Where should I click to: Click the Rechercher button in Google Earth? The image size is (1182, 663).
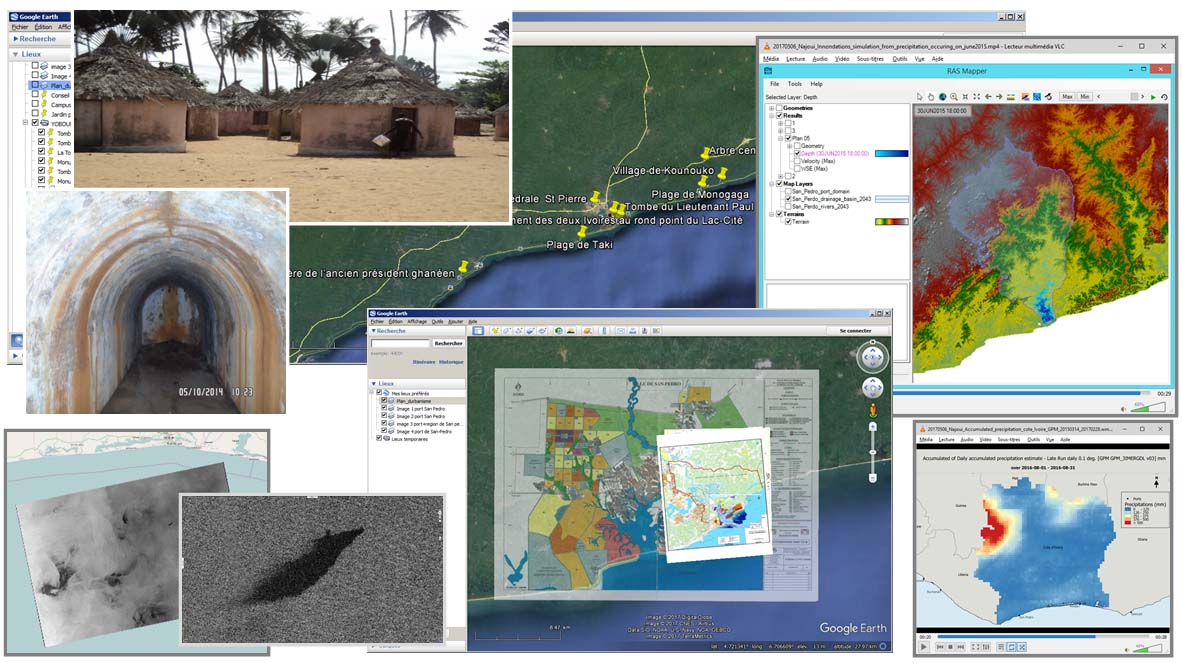[448, 344]
